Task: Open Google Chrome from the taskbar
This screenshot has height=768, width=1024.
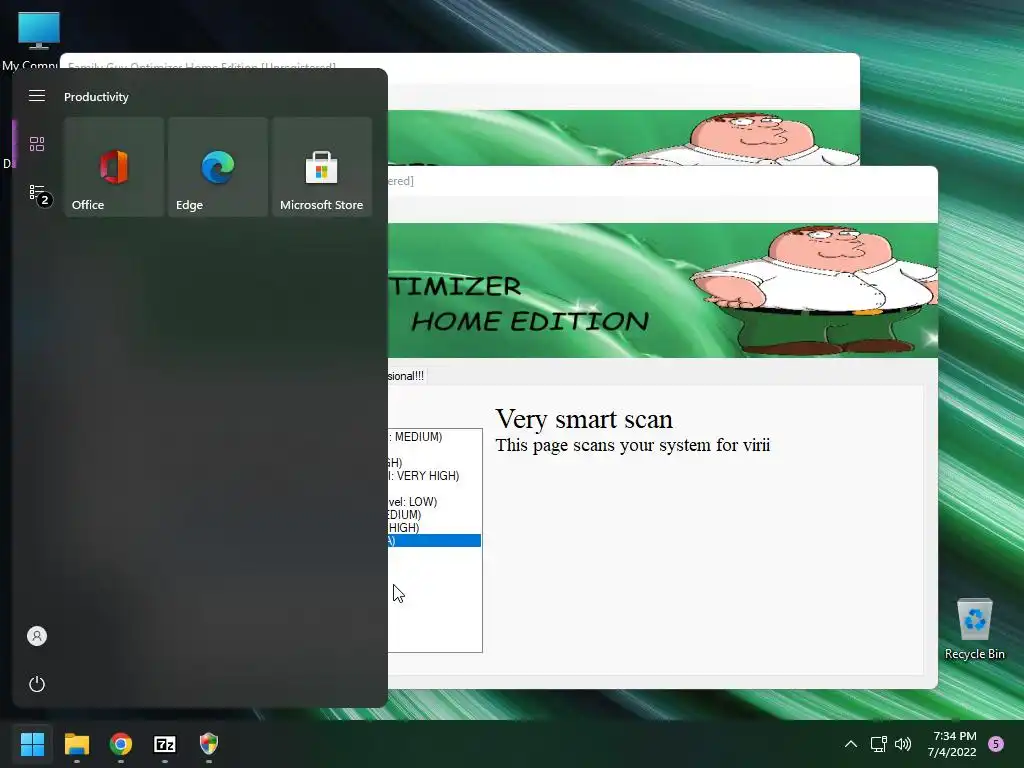Action: (x=121, y=744)
